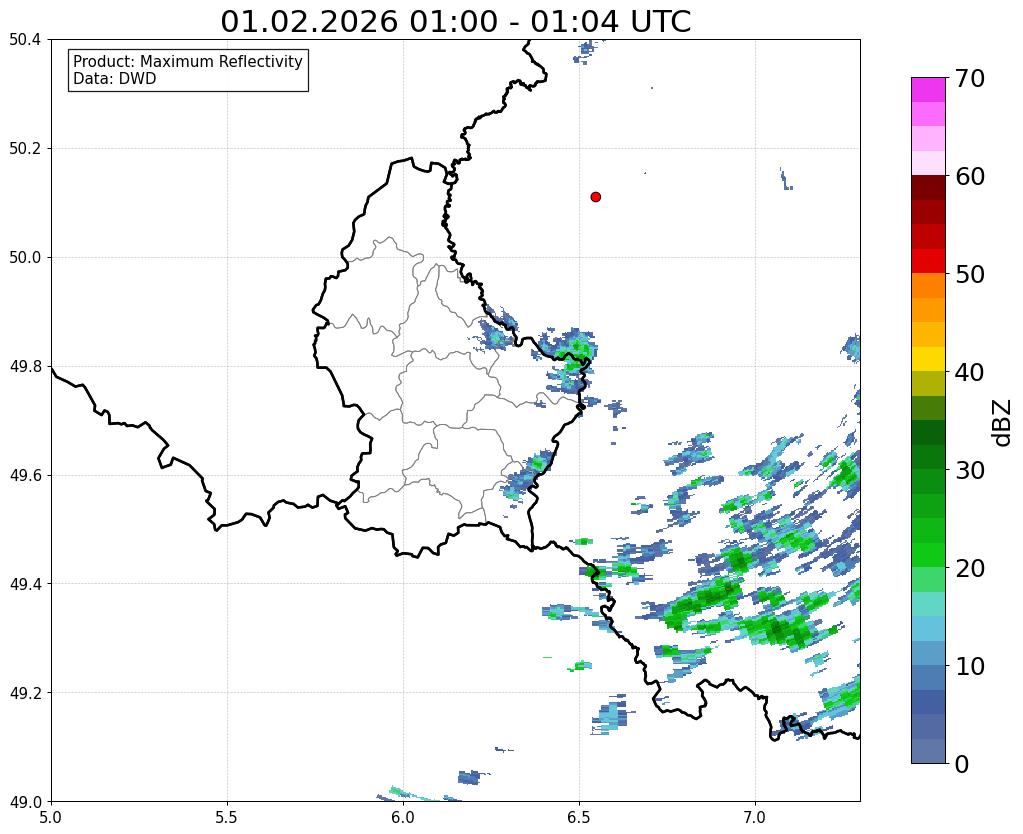
Task: Click longitude tick label 6.5
Action: [x=579, y=817]
